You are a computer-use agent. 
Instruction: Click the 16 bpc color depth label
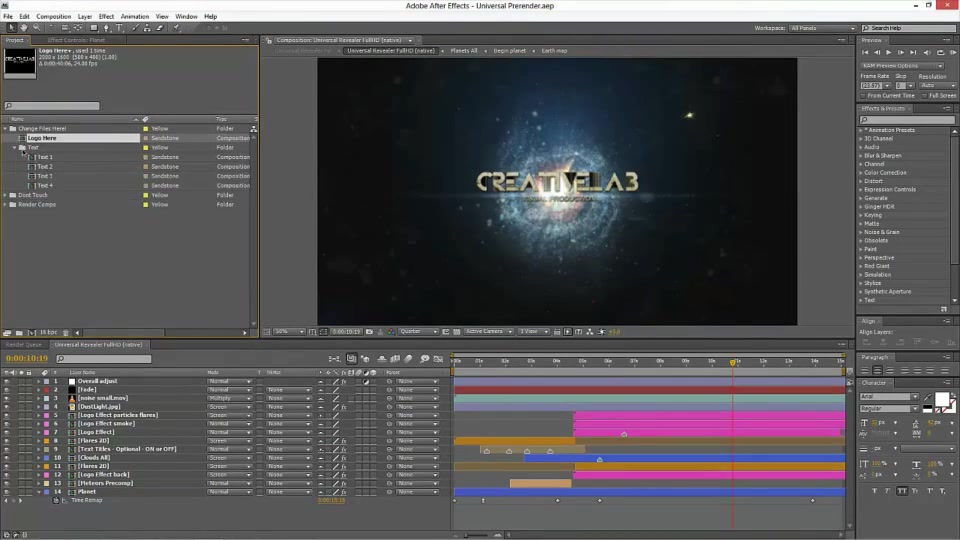point(48,332)
